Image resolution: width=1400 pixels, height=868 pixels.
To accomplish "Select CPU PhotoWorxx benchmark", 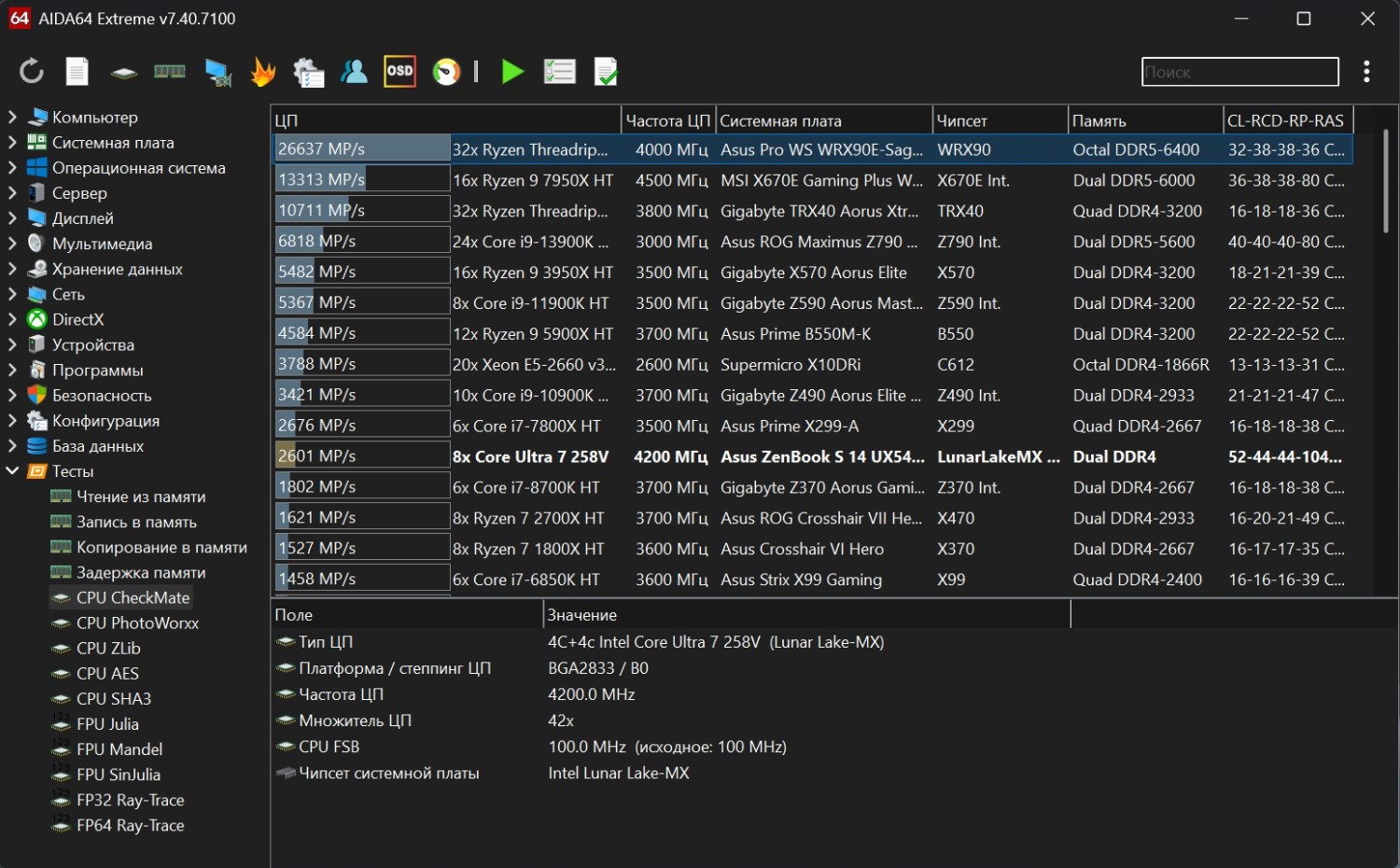I will click(137, 623).
